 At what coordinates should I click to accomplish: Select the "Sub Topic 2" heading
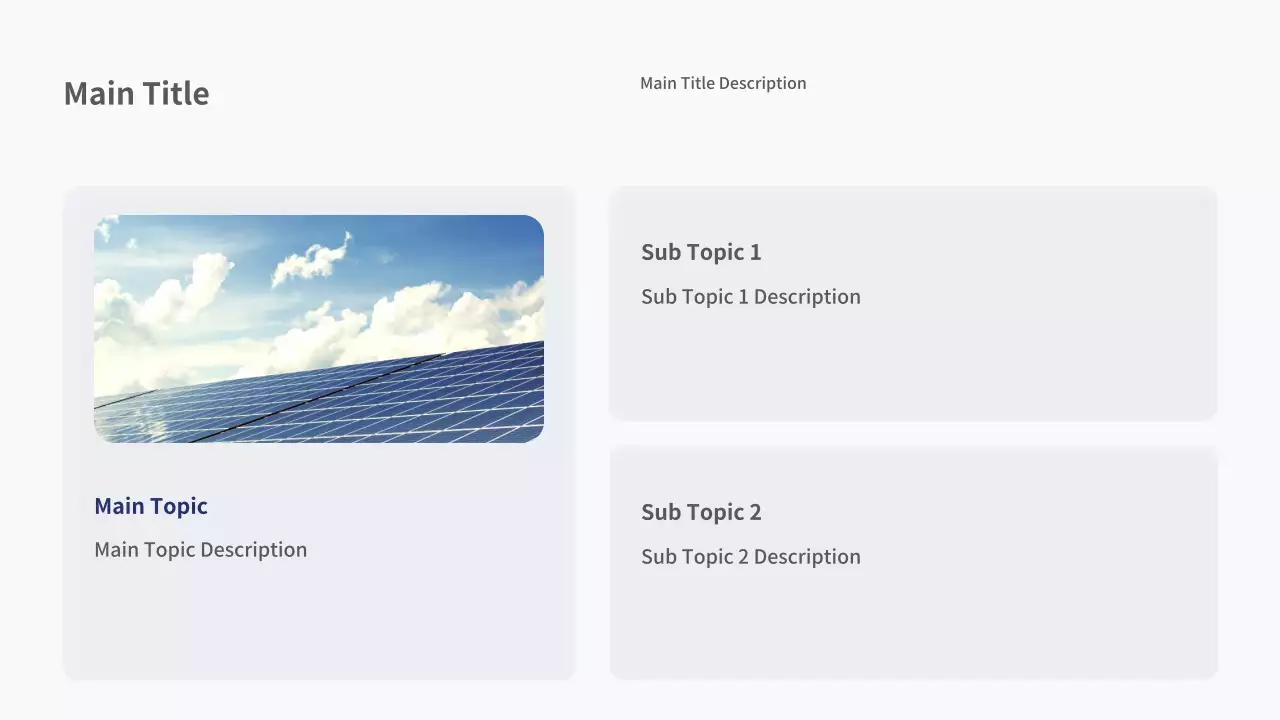click(701, 512)
